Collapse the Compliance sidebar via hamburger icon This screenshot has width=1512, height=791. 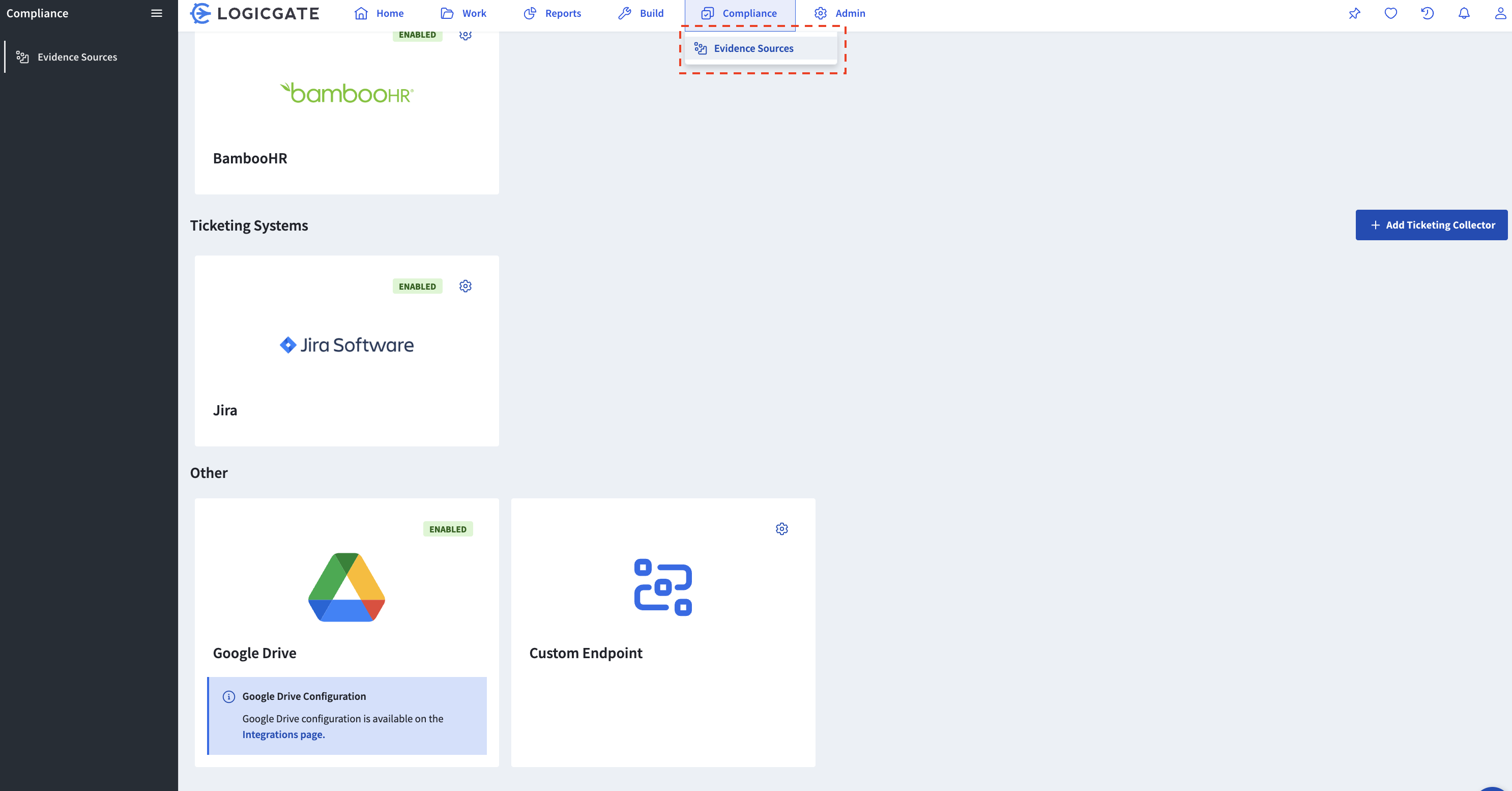click(x=156, y=13)
